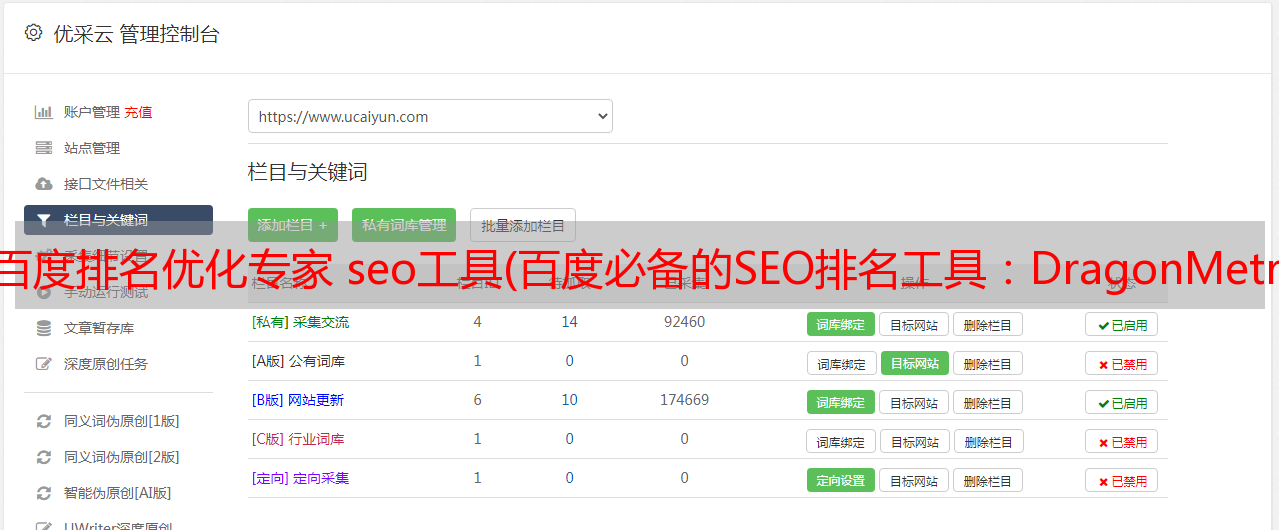Click the 栏目与关键词 page heading
Image resolution: width=1279 pixels, height=530 pixels.
tap(308, 172)
